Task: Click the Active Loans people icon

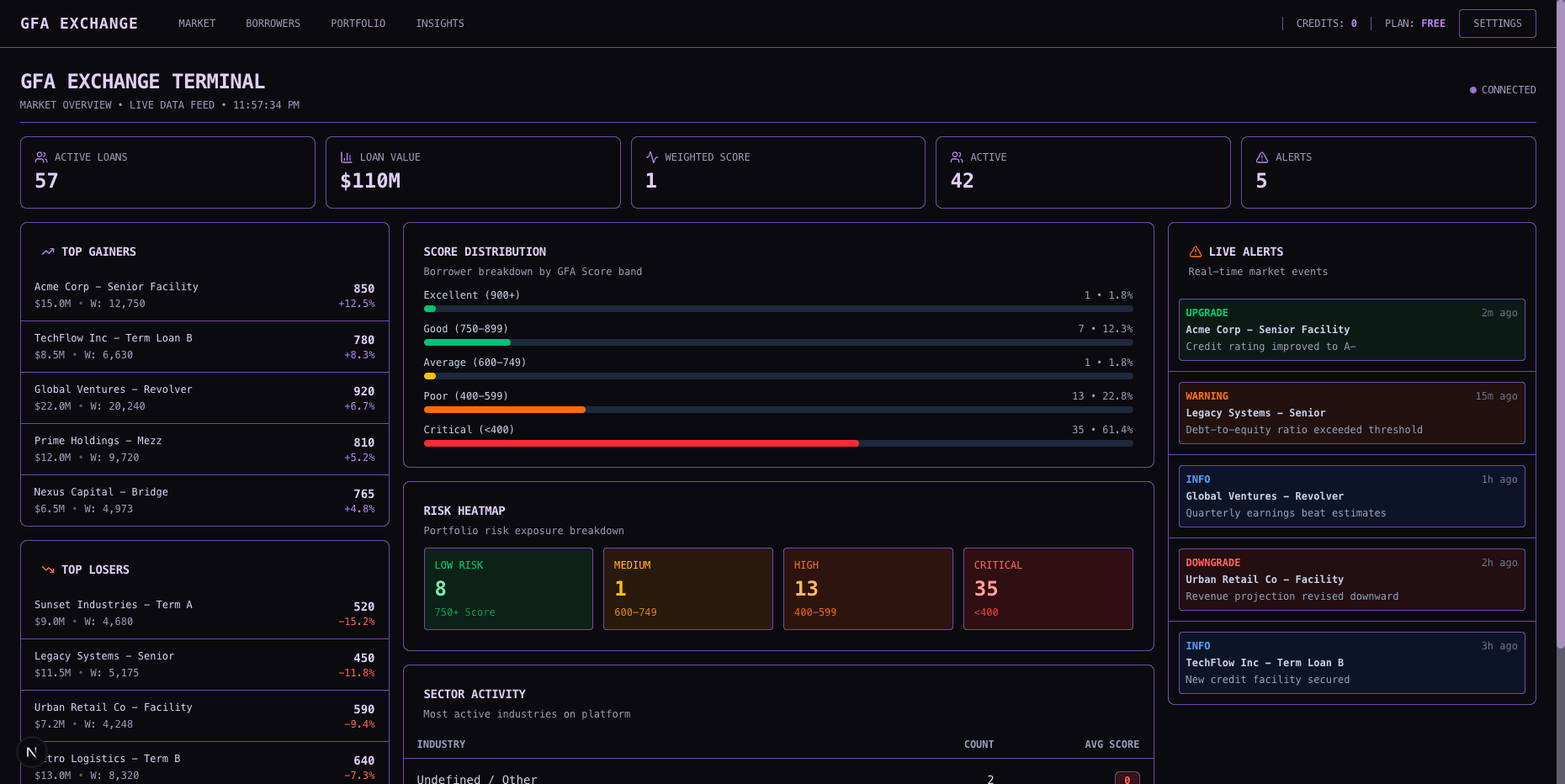Action: point(40,156)
